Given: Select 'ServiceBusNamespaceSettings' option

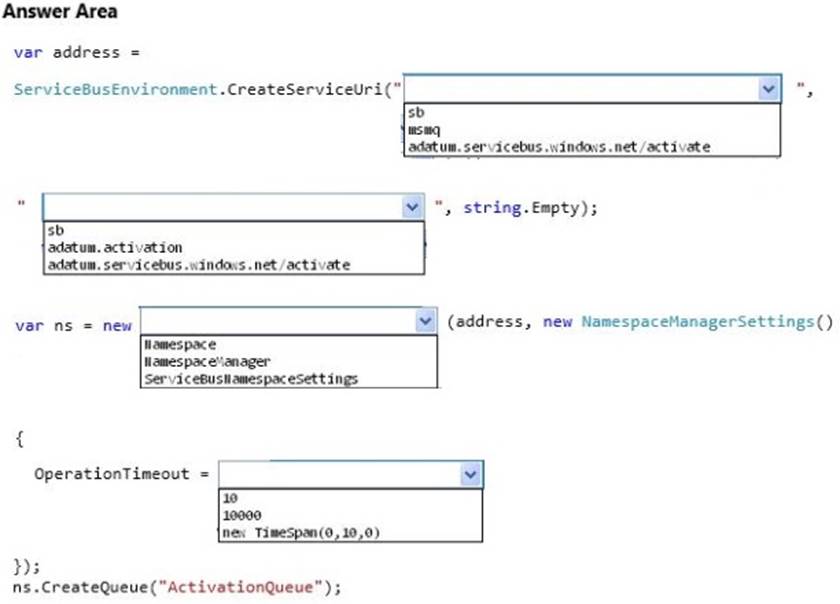Looking at the screenshot, I should pos(251,379).
